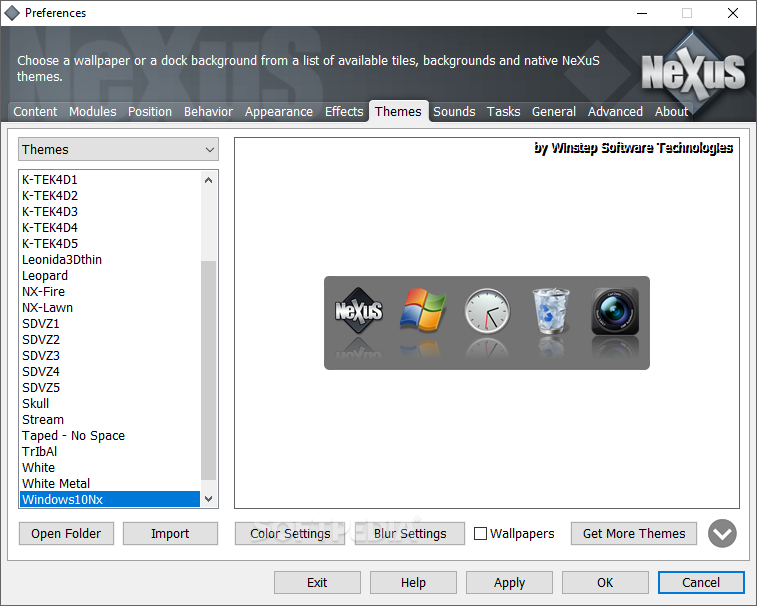Pick the TrIbAl theme
Screen dimensions: 757x606
[110, 451]
